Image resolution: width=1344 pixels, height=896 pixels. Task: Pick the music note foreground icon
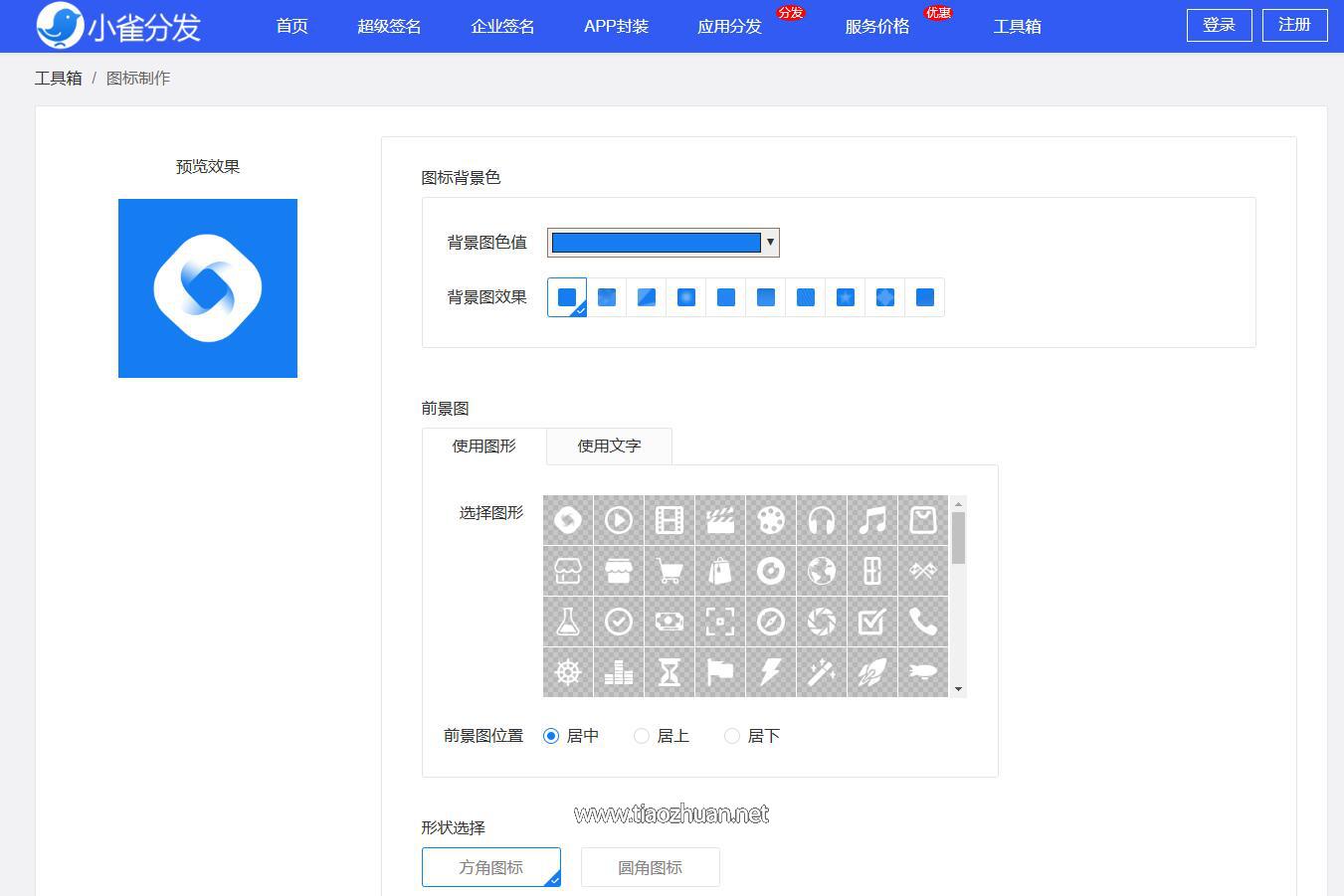pyautogui.click(x=872, y=520)
